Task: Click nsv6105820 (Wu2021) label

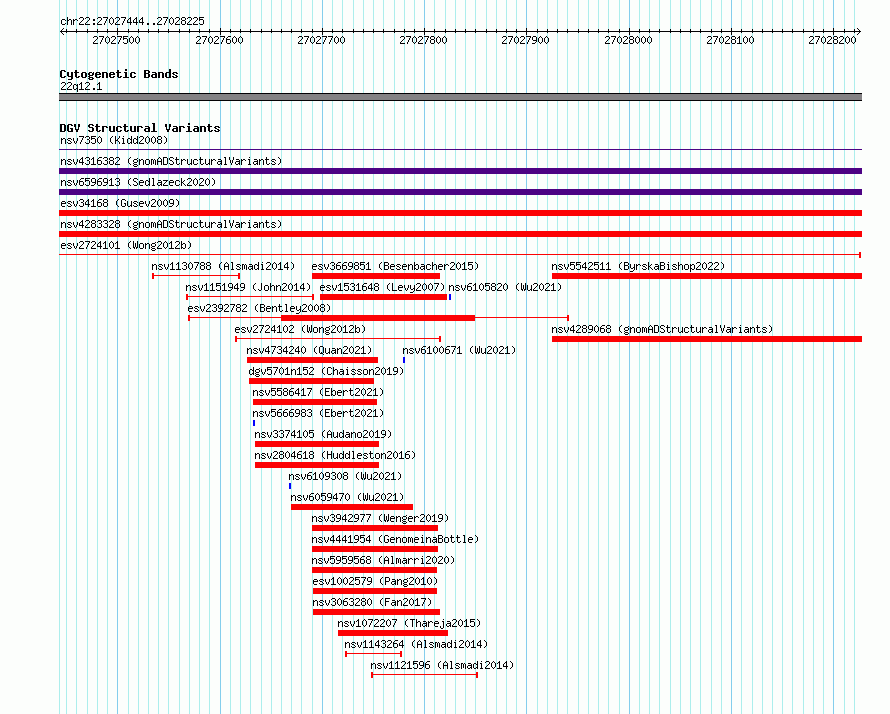Action: click(x=505, y=287)
